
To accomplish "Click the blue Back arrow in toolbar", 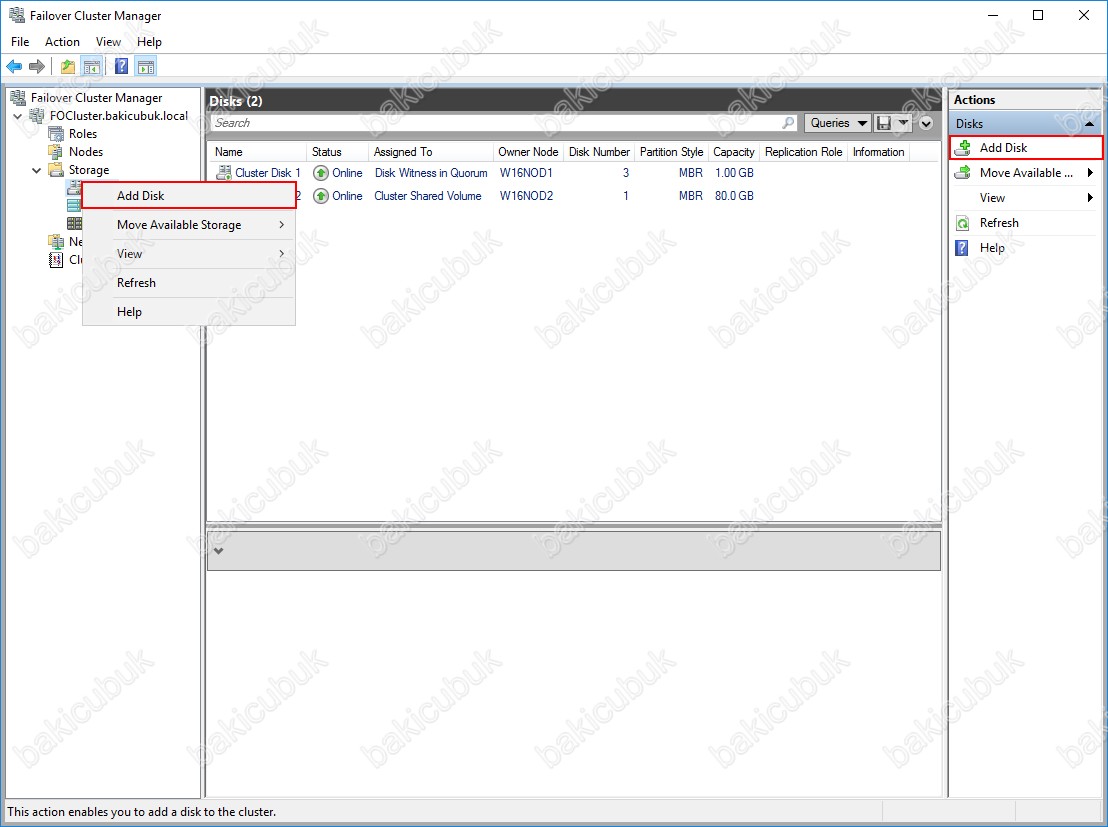I will point(14,66).
